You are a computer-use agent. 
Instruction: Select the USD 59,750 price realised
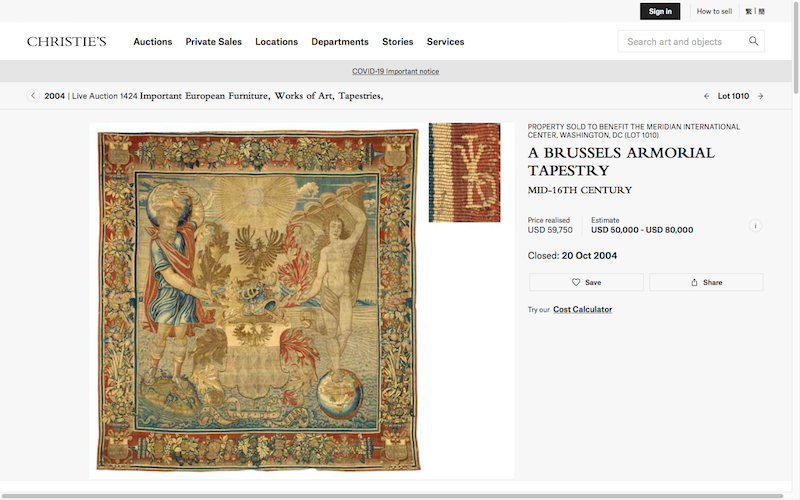[x=550, y=230]
